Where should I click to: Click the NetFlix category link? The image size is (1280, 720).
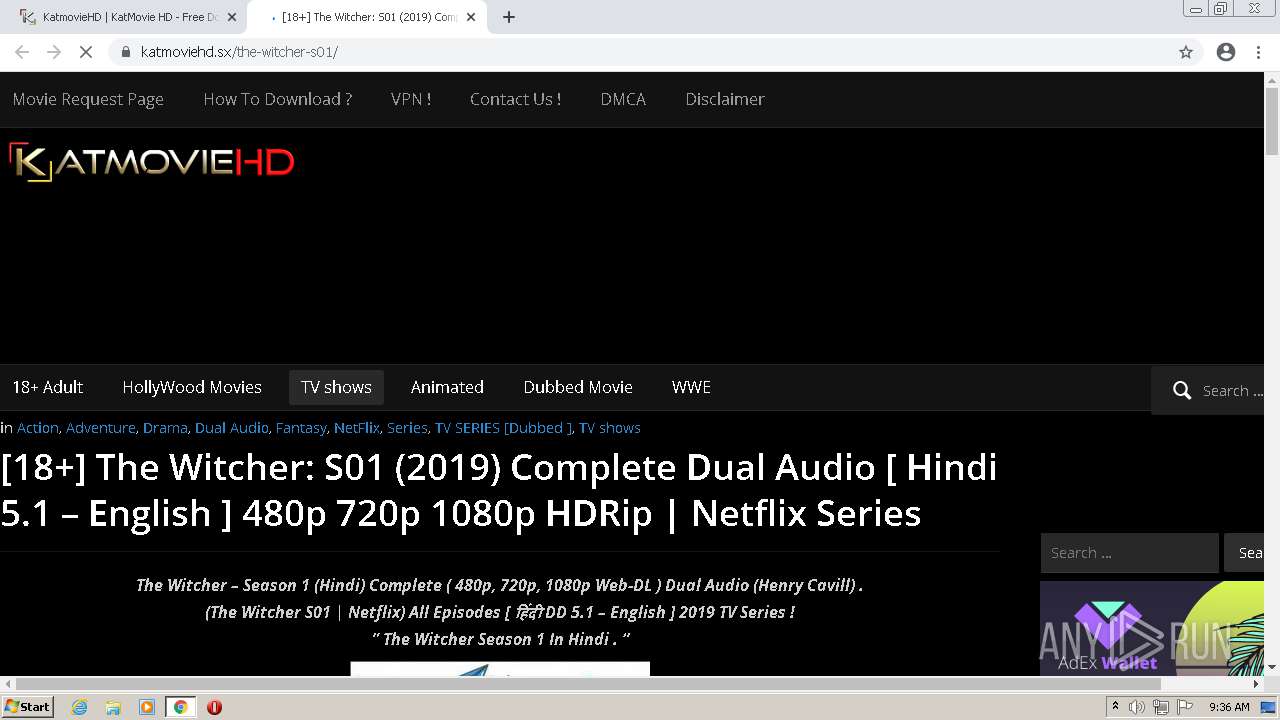[357, 428]
